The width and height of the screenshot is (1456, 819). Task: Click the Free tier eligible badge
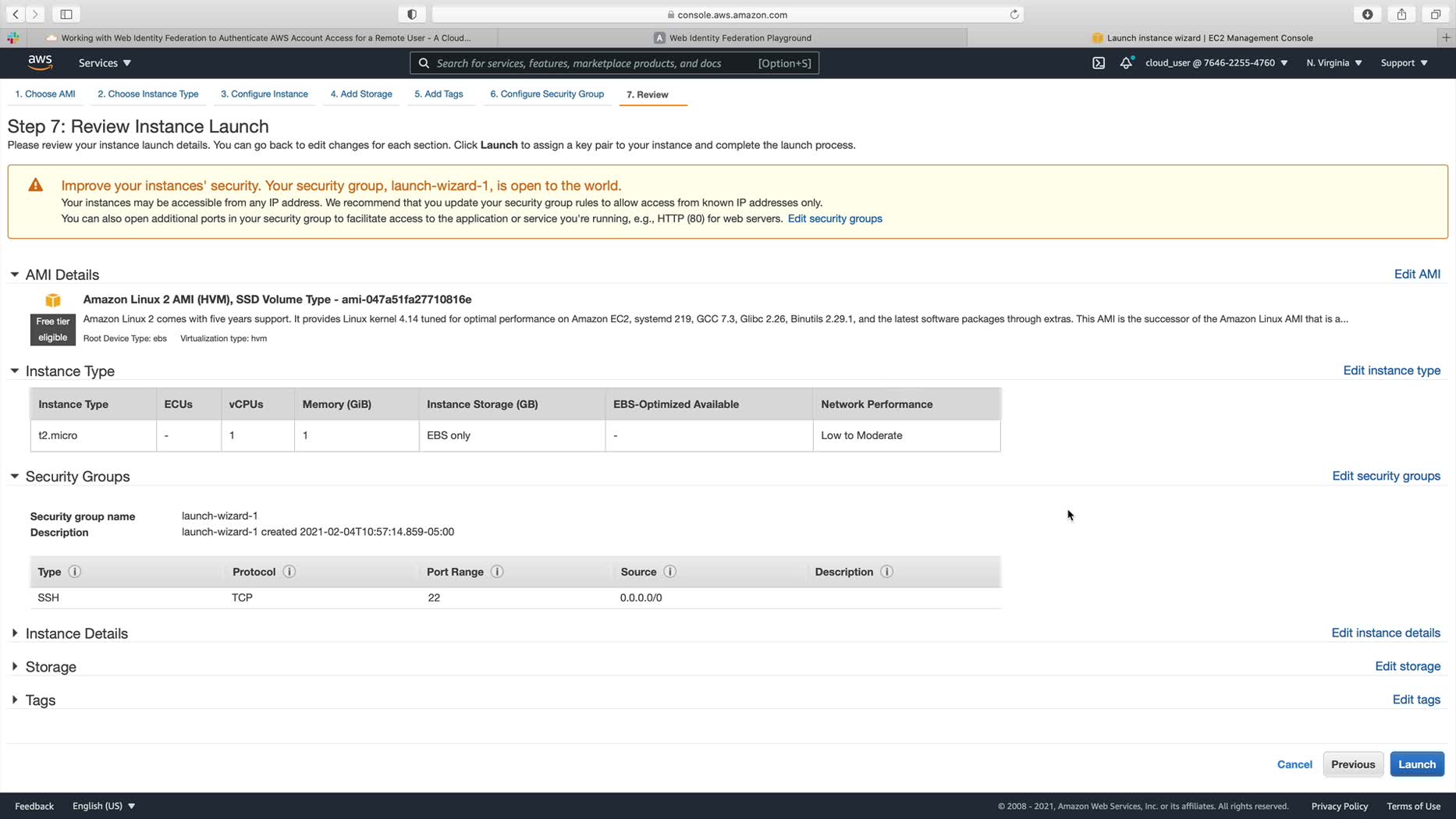pyautogui.click(x=53, y=329)
